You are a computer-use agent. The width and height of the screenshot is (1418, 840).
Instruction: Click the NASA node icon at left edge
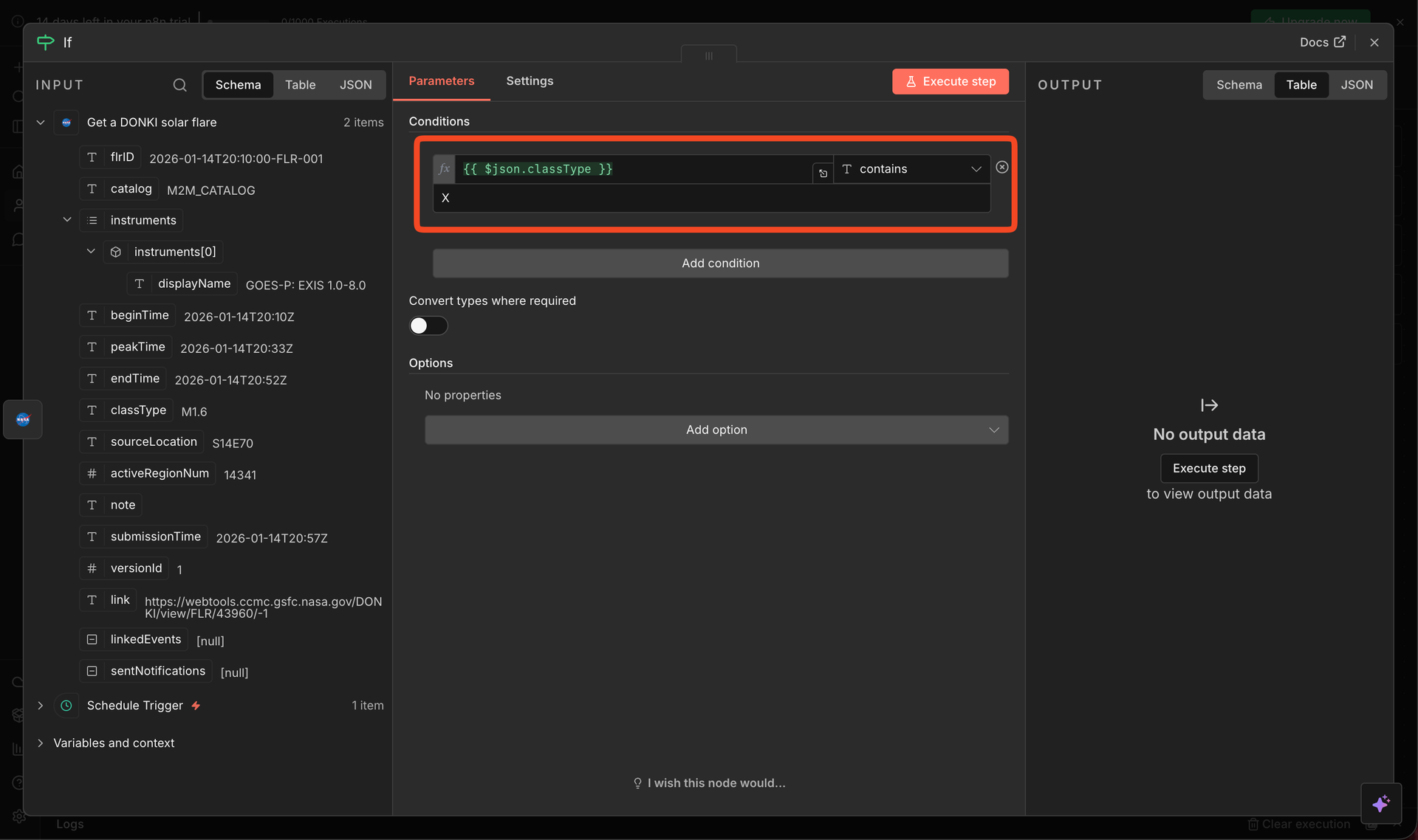23,419
